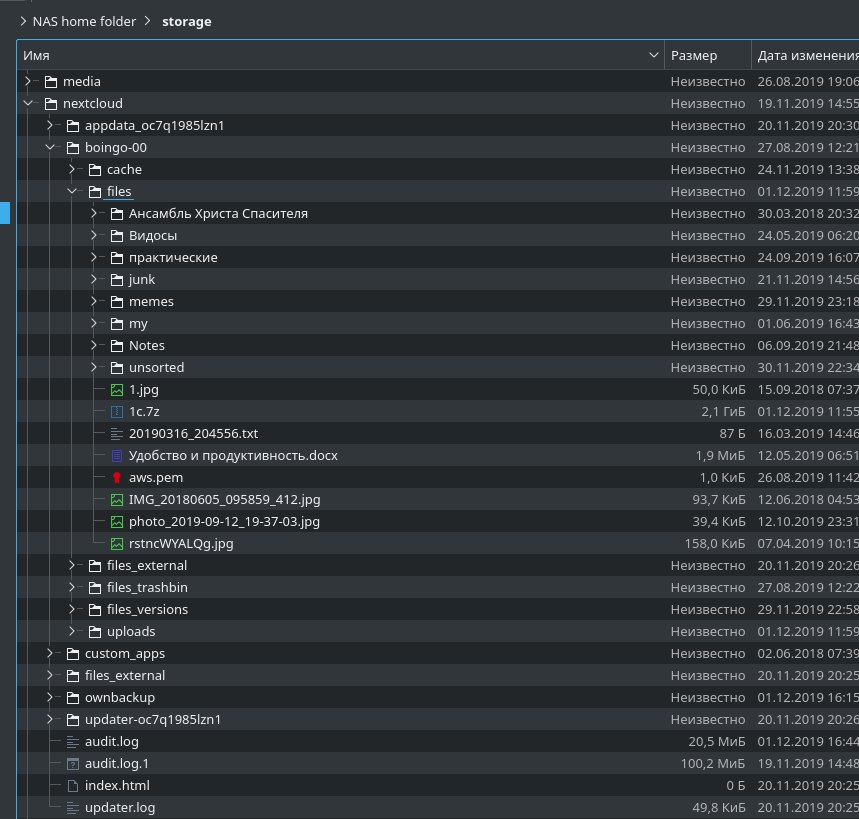Expand the Ансамбль Христа Спасителя folder
This screenshot has width=859, height=819.
coord(94,213)
